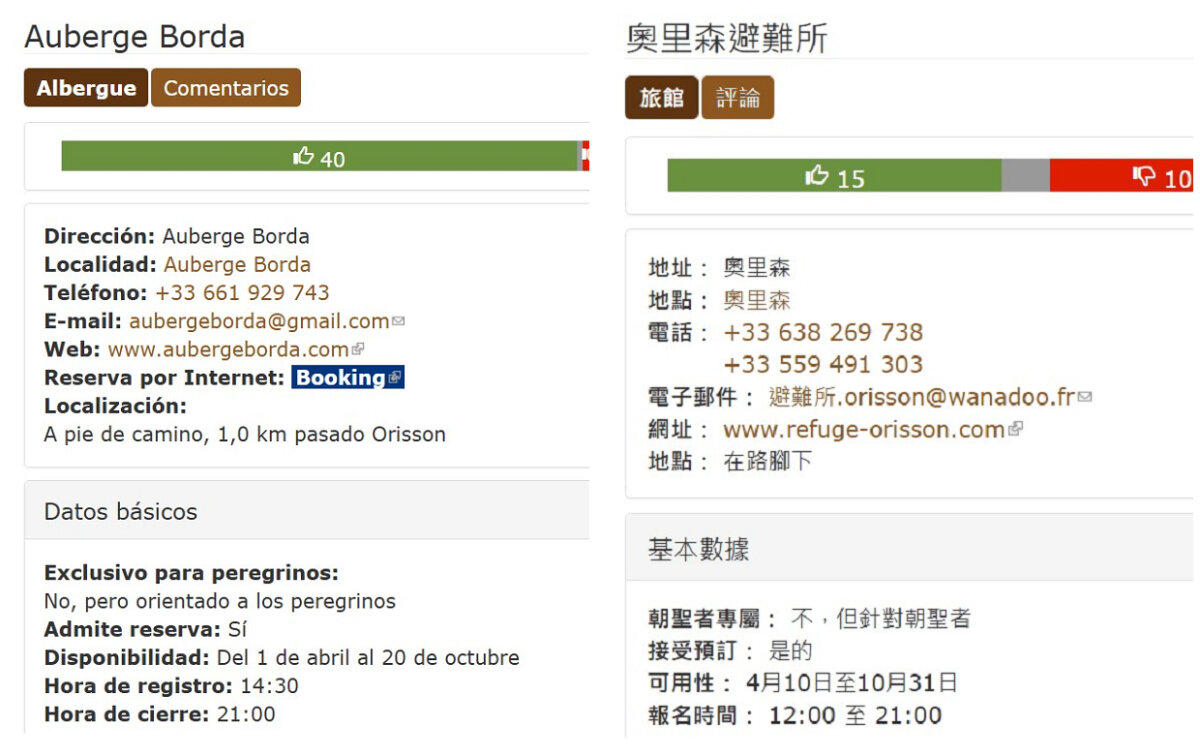This screenshot has width=1200, height=755.
Task: Select the Albergue tab
Action: point(86,88)
